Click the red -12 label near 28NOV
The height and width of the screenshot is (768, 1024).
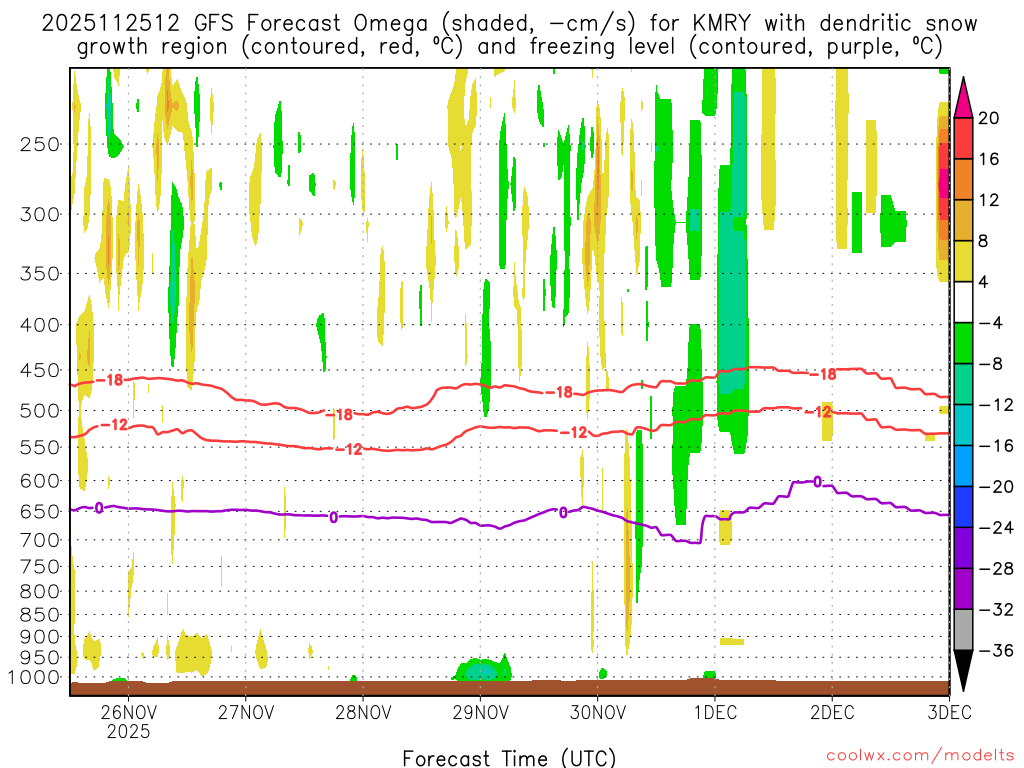(349, 449)
